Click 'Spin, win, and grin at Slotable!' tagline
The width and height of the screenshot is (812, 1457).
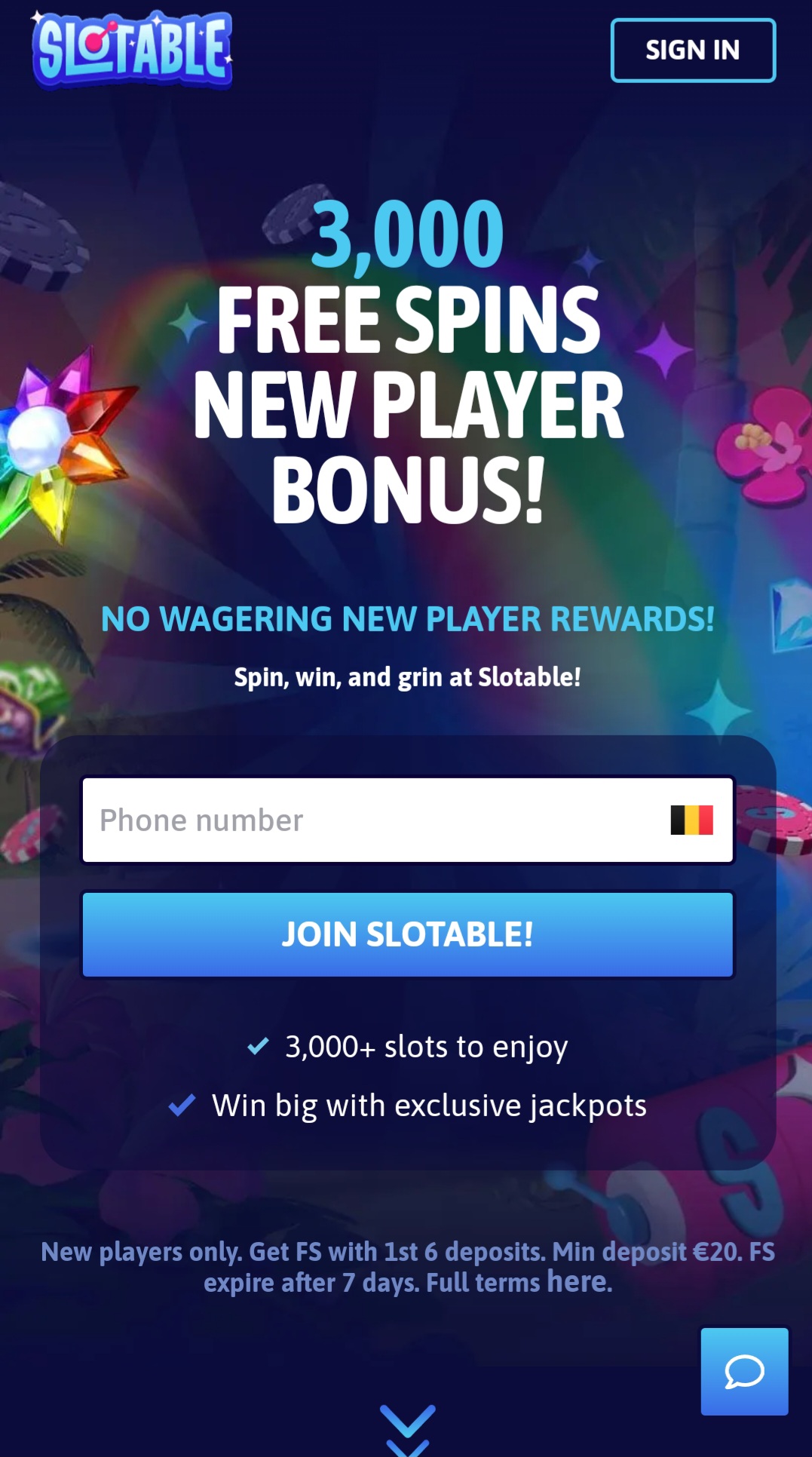(x=407, y=677)
